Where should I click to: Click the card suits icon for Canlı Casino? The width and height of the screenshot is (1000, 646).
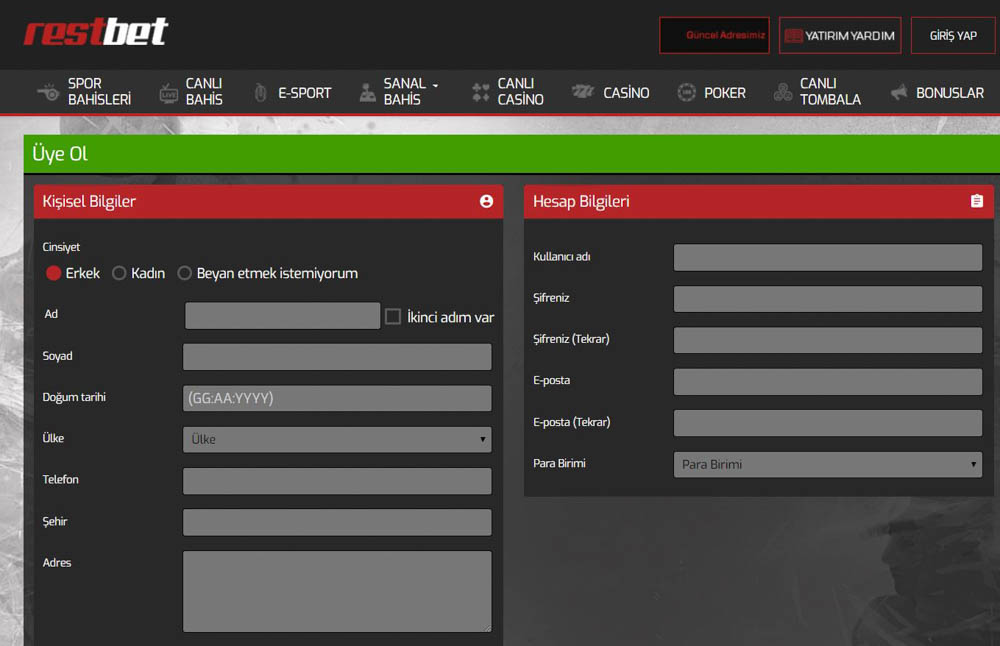tap(480, 93)
